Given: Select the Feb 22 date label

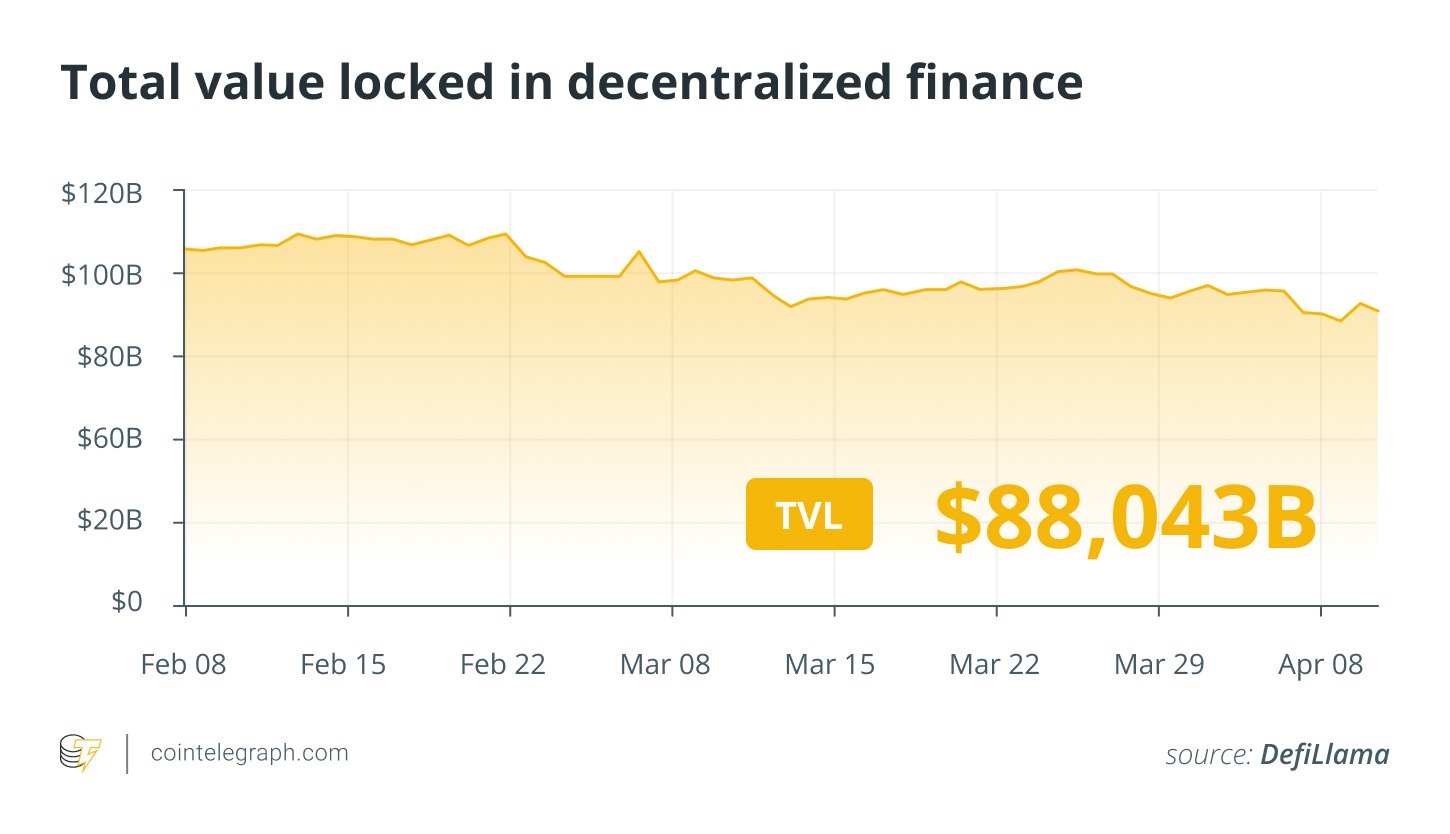Looking at the screenshot, I should (x=503, y=664).
